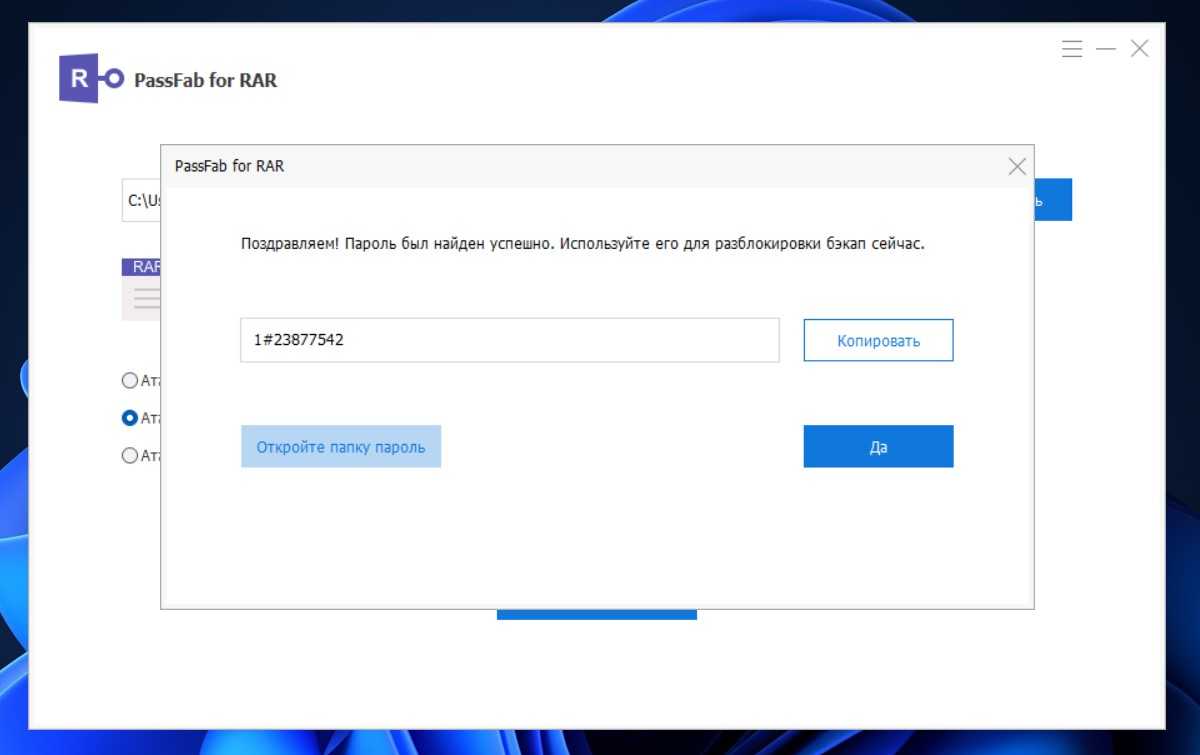The width and height of the screenshot is (1200, 755).
Task: Open the hamburger menu in title bar
Action: [x=1072, y=49]
